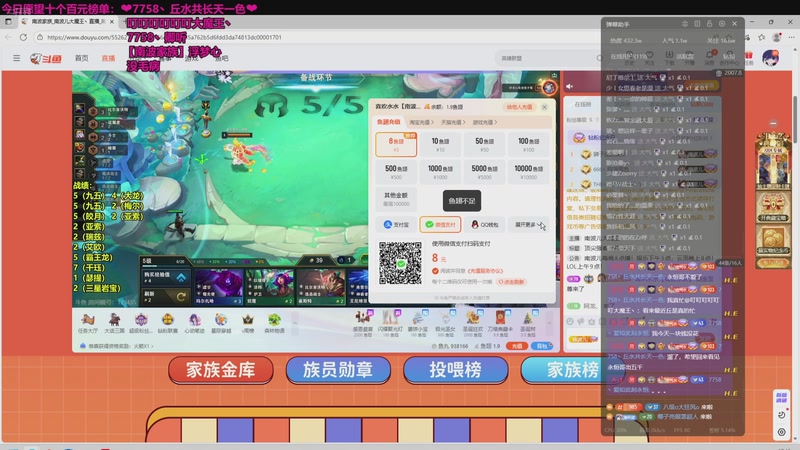800x450 pixels.
Task: Select the 圣诞狂欢 gift icon
Action: pyautogui.click(x=472, y=322)
